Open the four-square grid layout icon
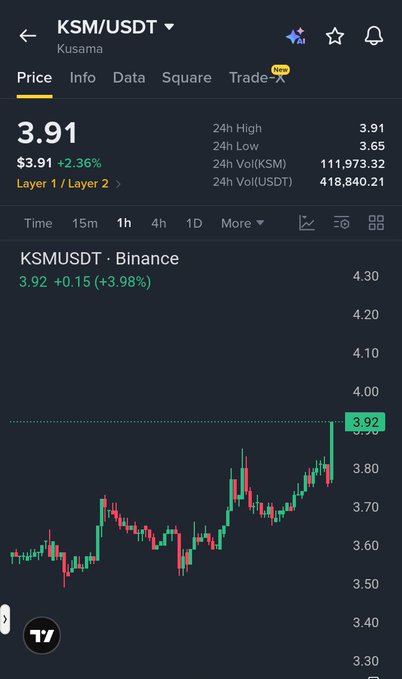Screen dimensions: 402x679 (376, 223)
